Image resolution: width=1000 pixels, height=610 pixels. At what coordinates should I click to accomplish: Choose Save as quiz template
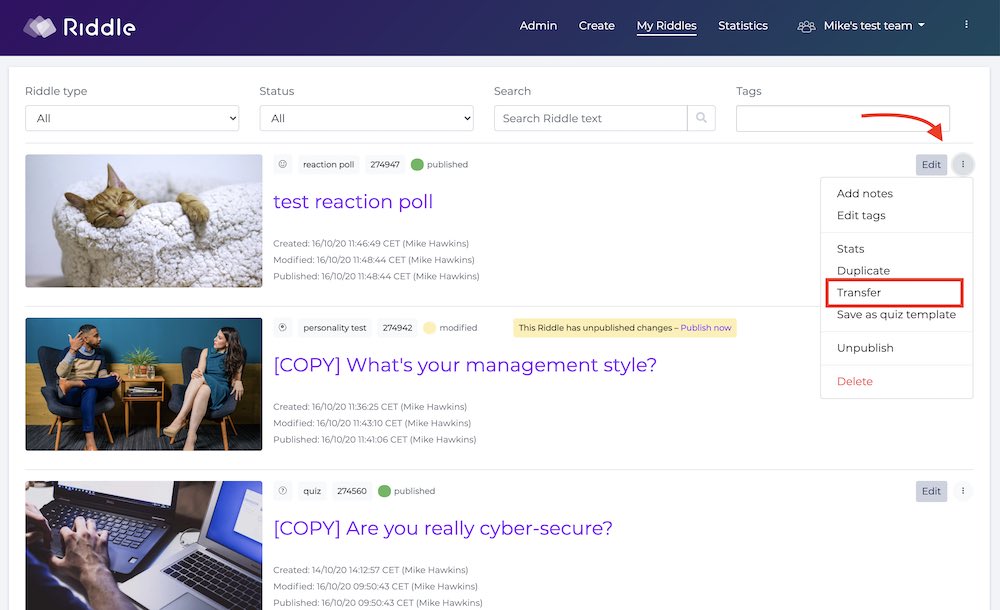coord(896,315)
